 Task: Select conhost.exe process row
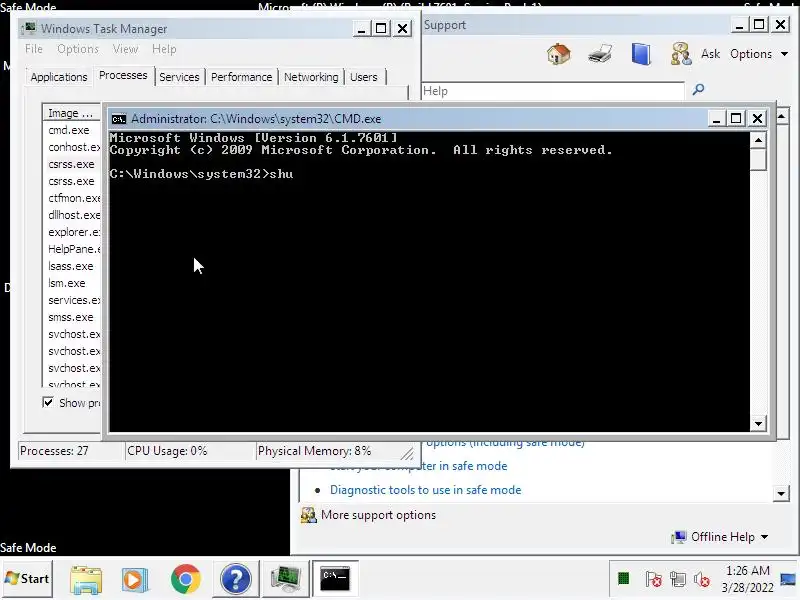(x=71, y=147)
